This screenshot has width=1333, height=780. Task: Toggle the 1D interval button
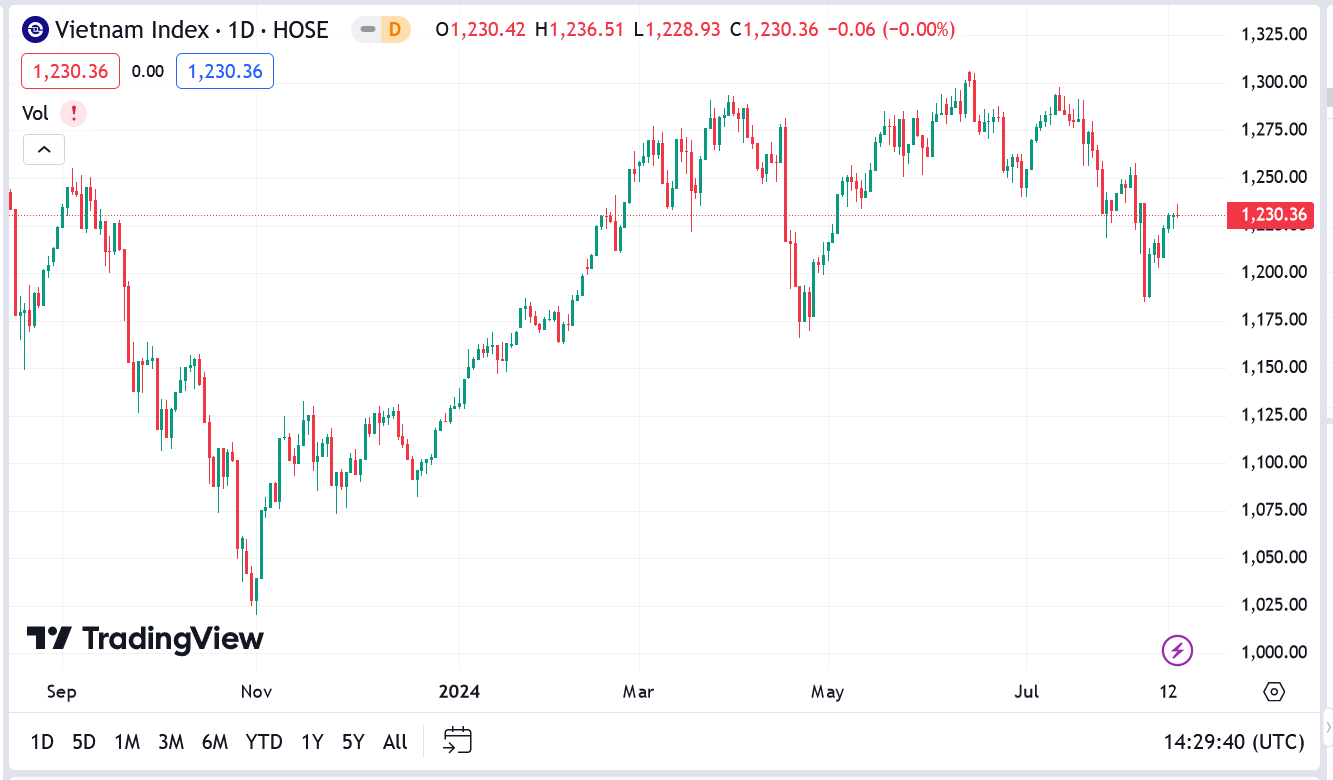coord(42,742)
